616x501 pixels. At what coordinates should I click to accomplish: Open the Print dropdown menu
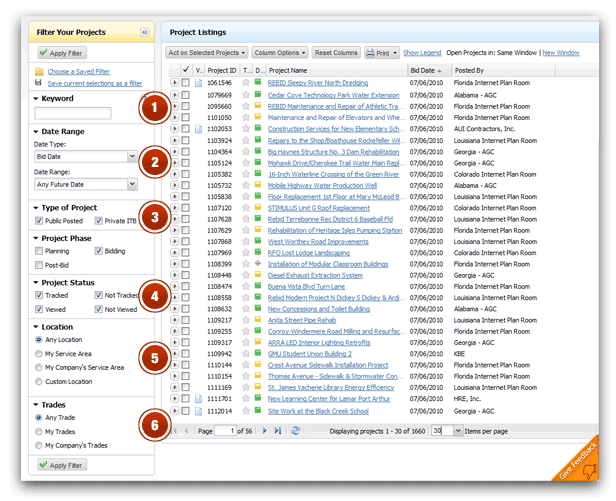tap(395, 53)
